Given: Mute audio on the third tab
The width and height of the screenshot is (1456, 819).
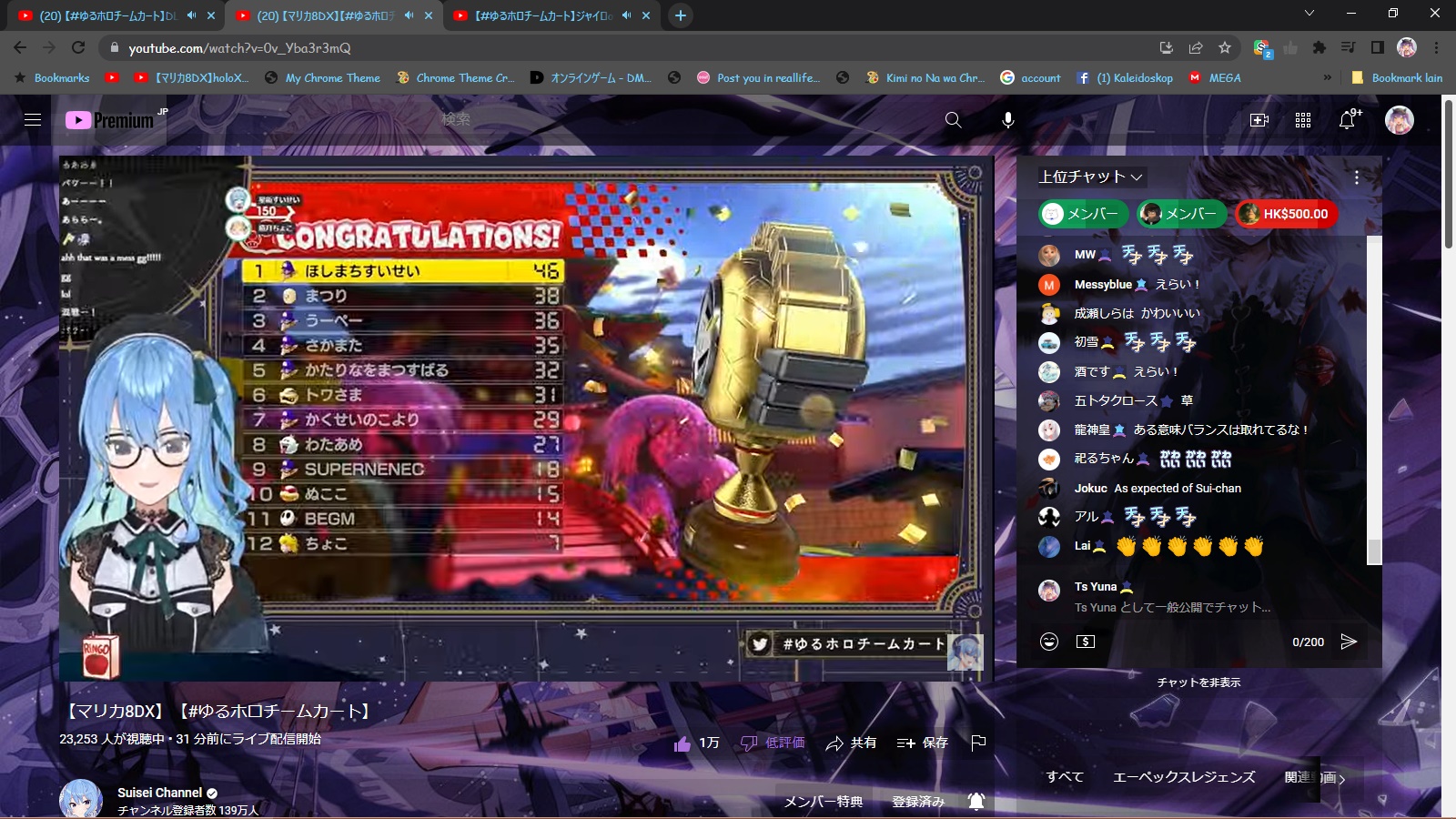Looking at the screenshot, I should click(626, 15).
